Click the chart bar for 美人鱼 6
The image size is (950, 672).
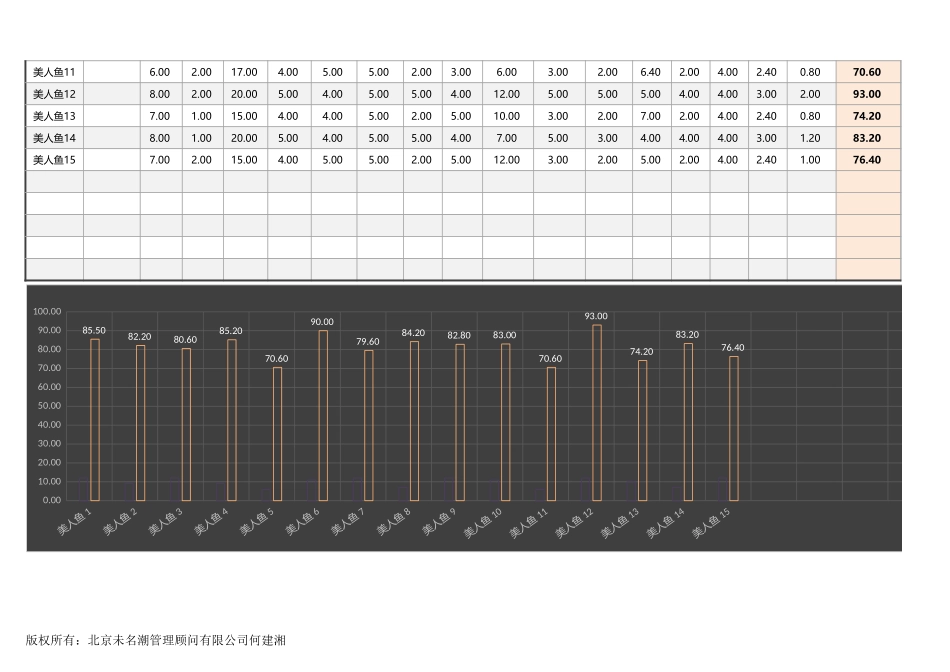point(322,415)
